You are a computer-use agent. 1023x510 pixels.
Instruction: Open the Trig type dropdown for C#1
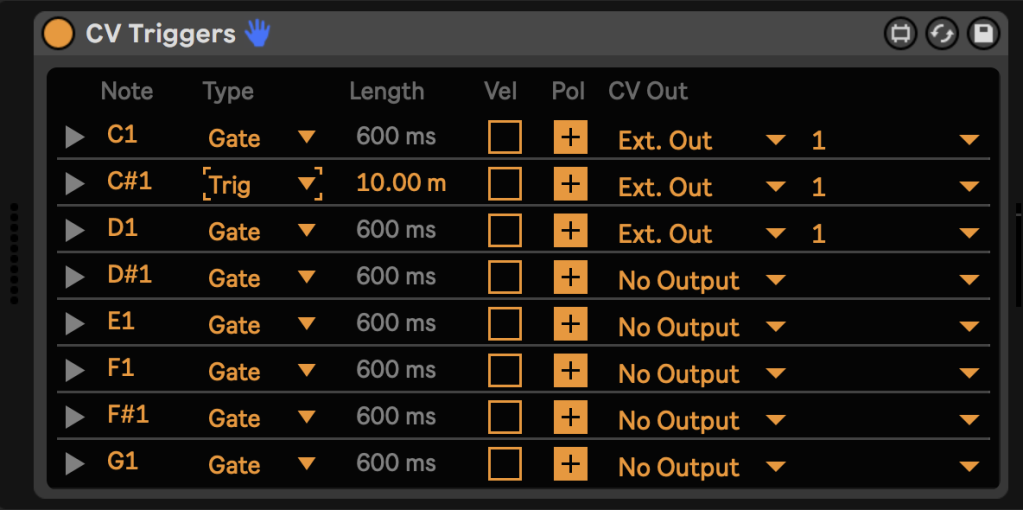[262, 185]
